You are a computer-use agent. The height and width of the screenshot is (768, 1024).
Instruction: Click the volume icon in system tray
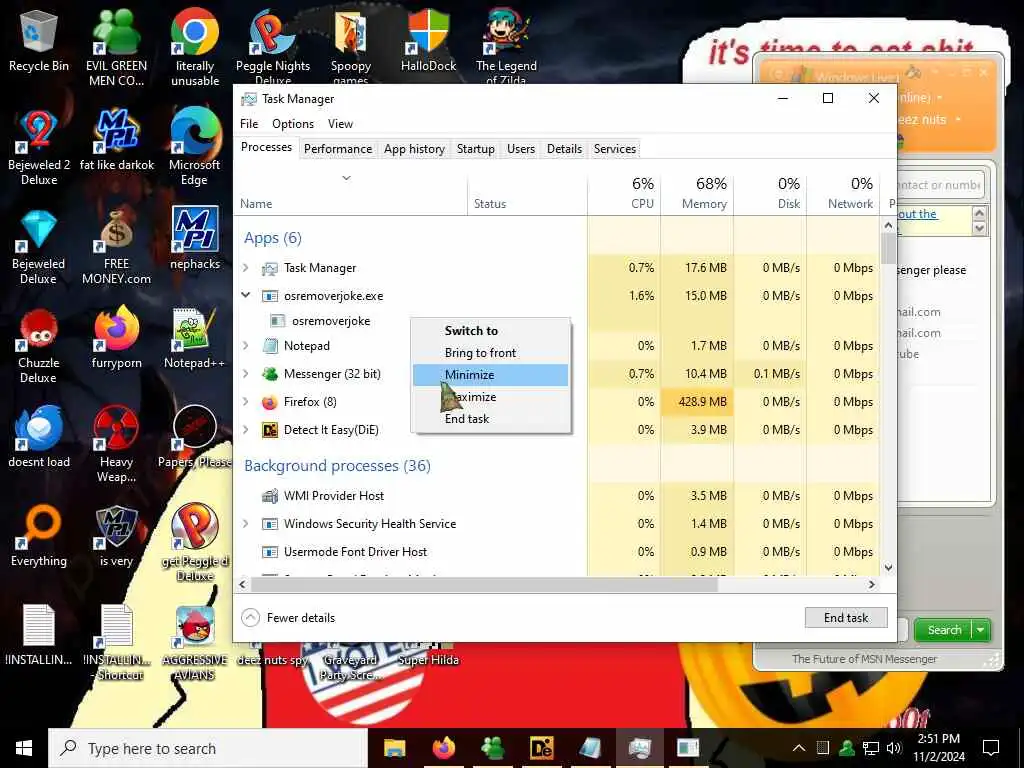pyautogui.click(x=894, y=748)
